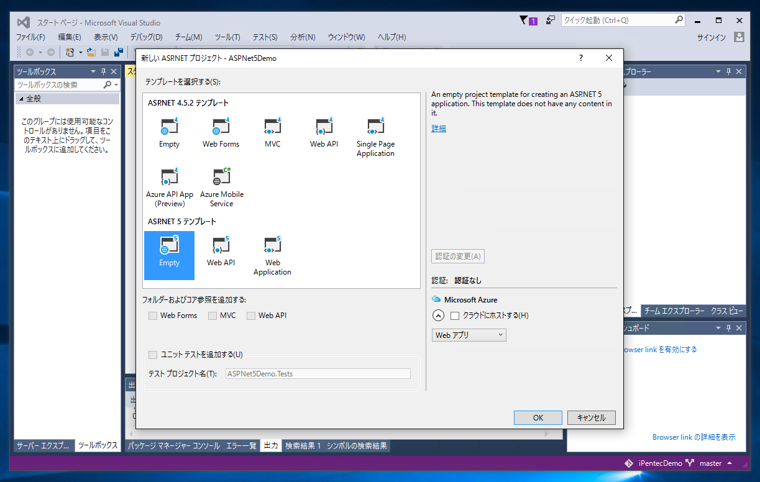Image resolution: width=760 pixels, height=482 pixels.
Task: Click the テスト プロジェクト名 input field
Action: (x=317, y=374)
